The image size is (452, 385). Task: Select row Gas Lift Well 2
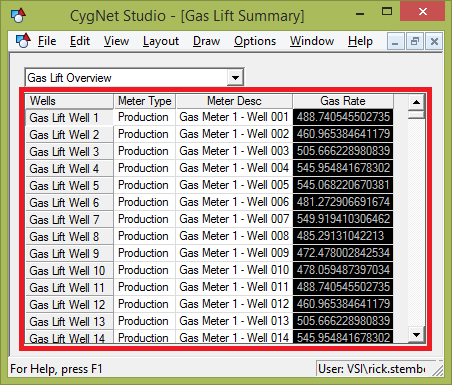pos(69,135)
